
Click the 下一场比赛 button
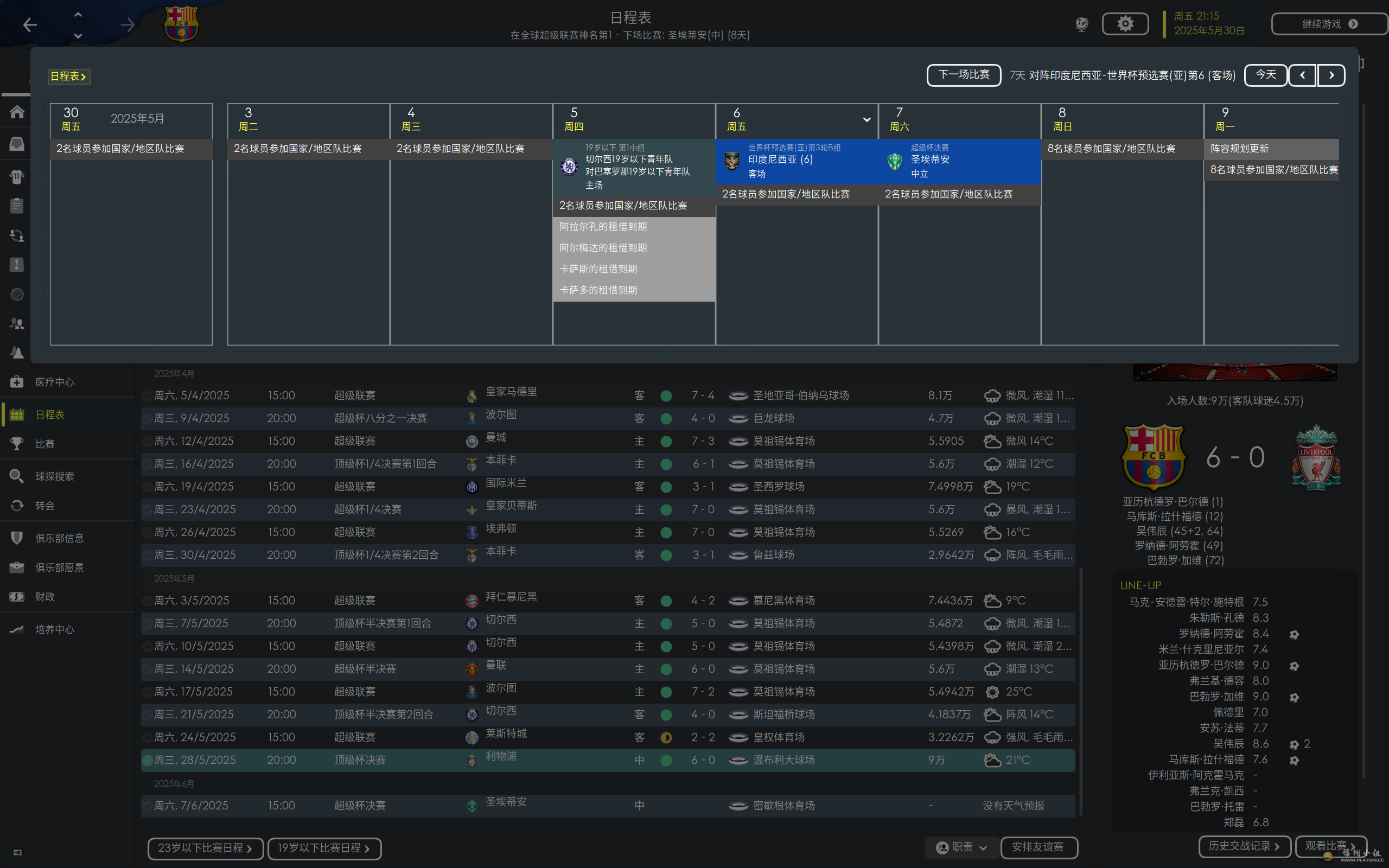pyautogui.click(x=964, y=75)
